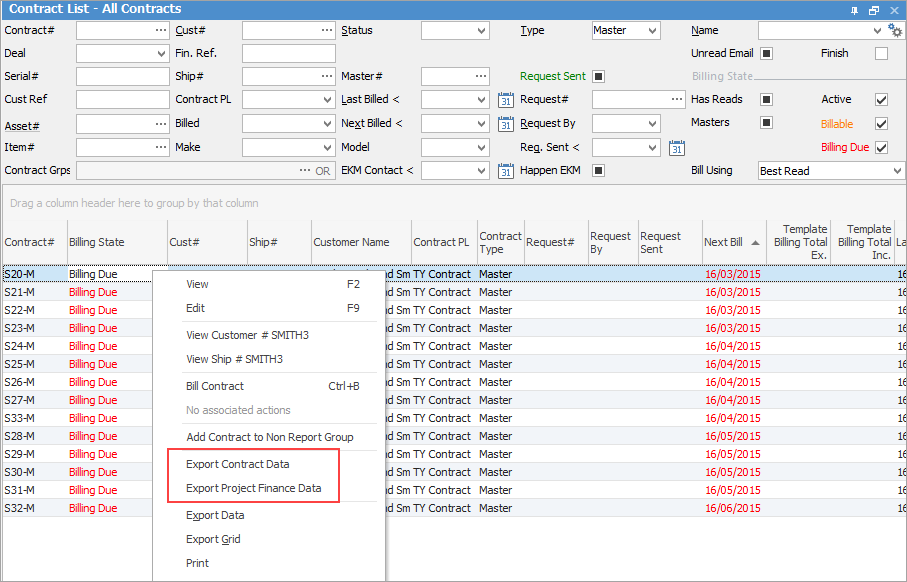907x582 pixels.
Task: Click the gear icon next to Name field
Action: click(896, 31)
